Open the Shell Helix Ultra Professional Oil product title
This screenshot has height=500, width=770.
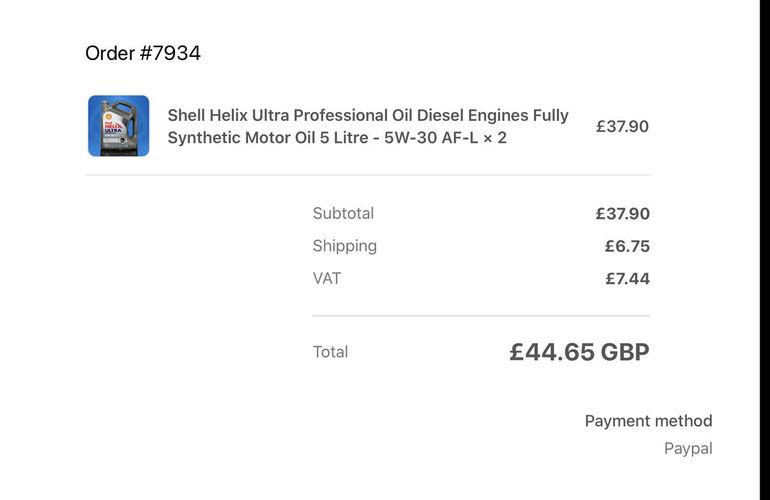click(x=368, y=126)
